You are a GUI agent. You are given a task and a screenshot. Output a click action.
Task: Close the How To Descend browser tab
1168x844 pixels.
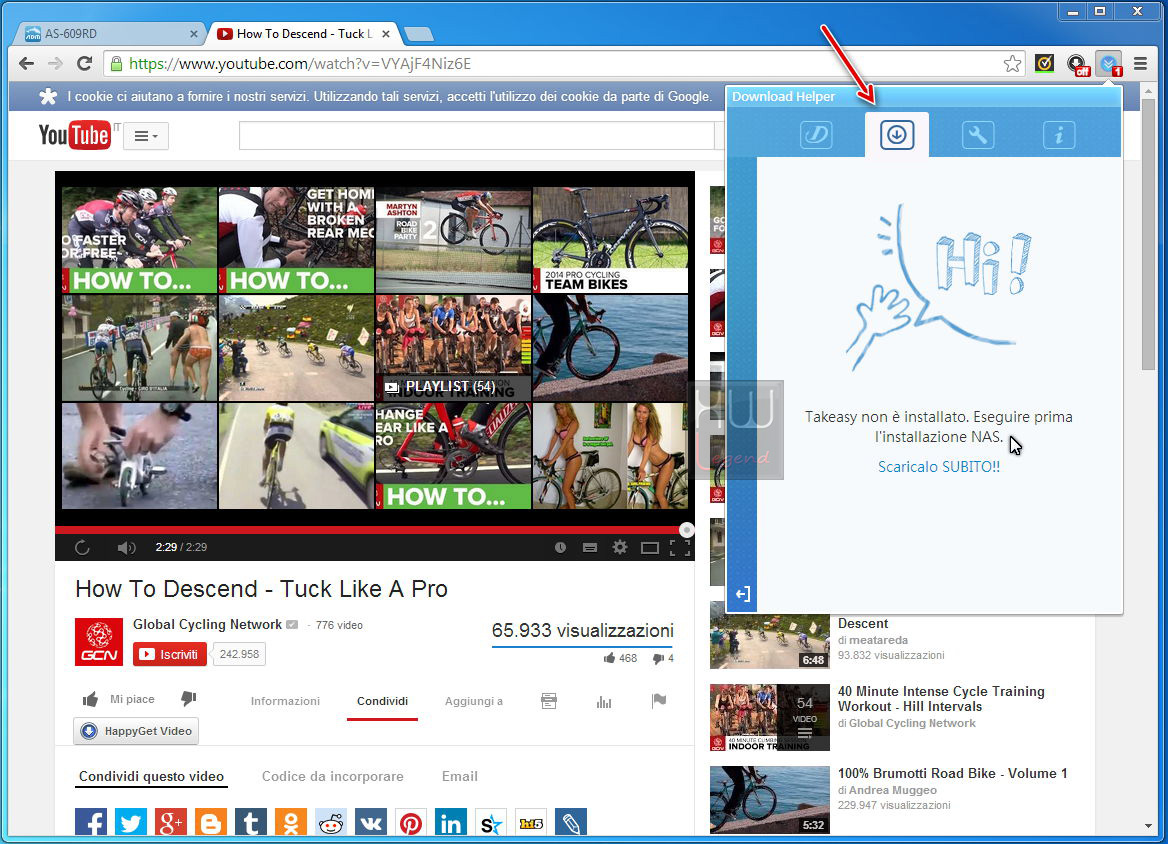386,34
